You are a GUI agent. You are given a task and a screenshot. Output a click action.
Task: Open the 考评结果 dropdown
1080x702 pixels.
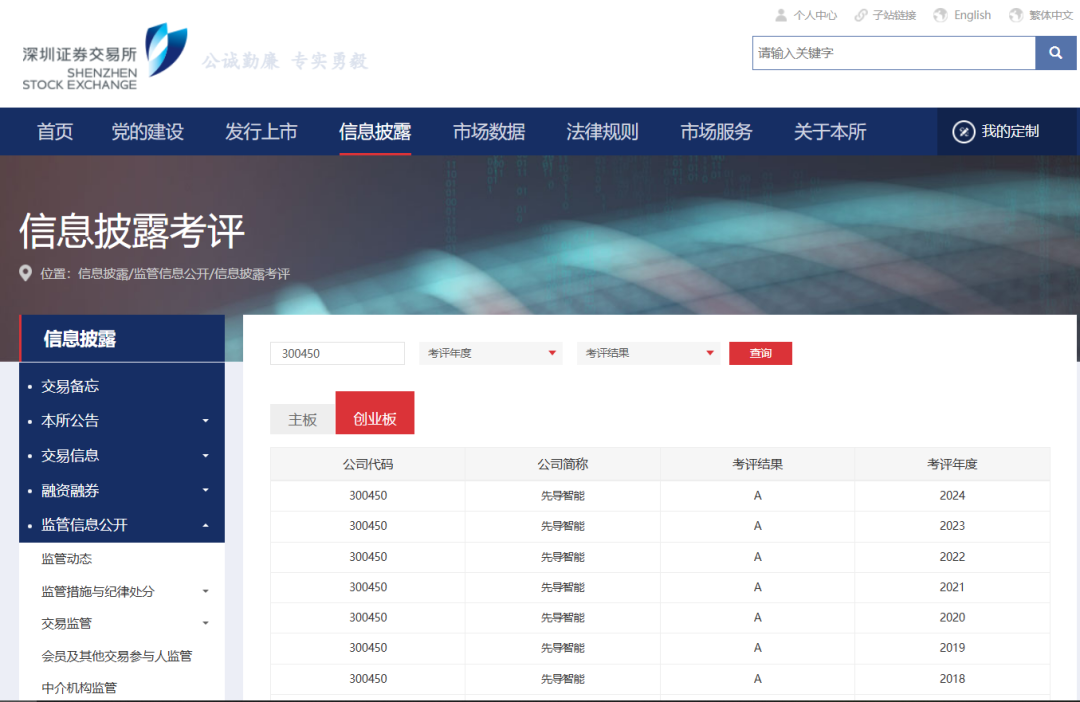[x=648, y=353]
